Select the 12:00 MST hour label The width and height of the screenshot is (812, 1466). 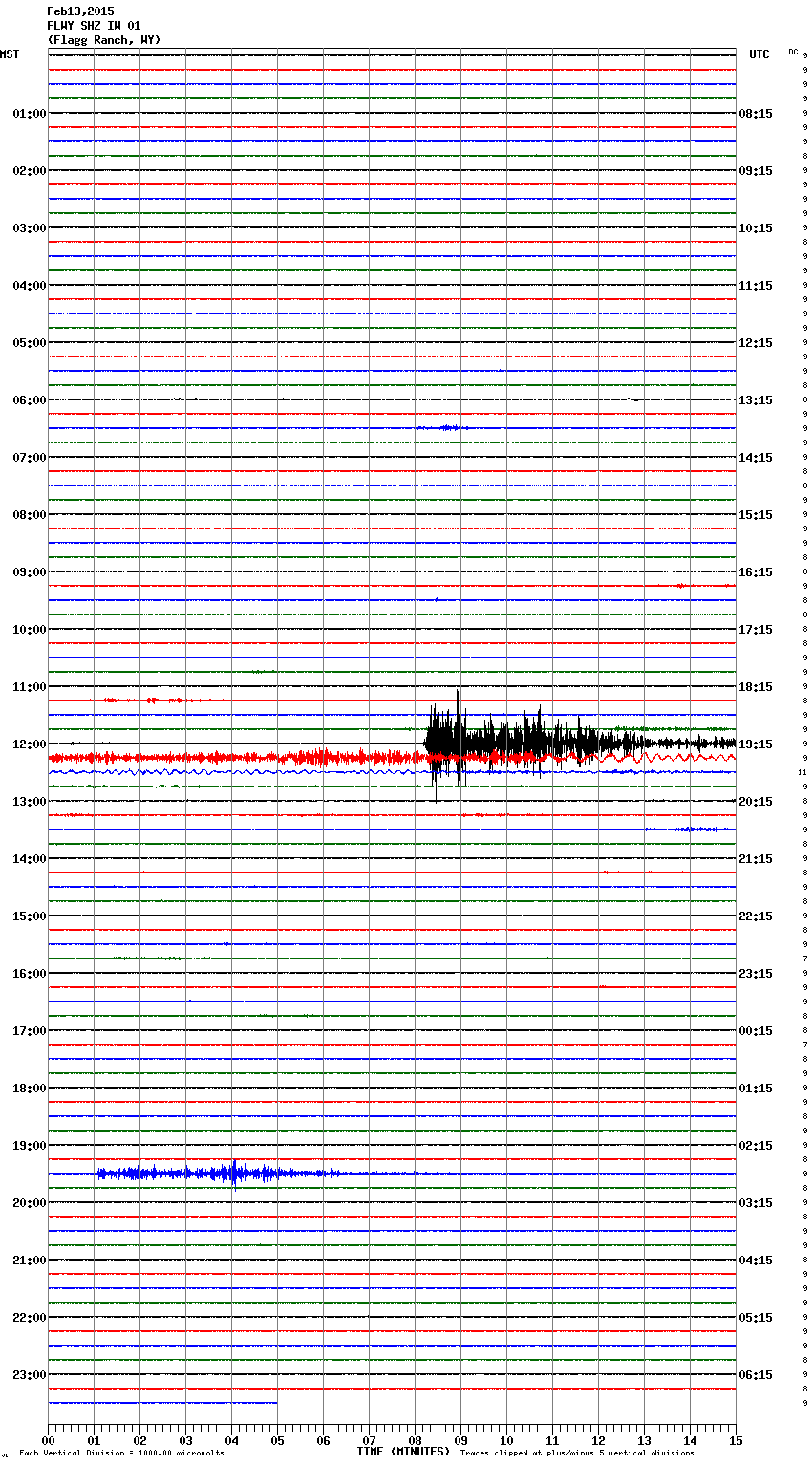[30, 744]
